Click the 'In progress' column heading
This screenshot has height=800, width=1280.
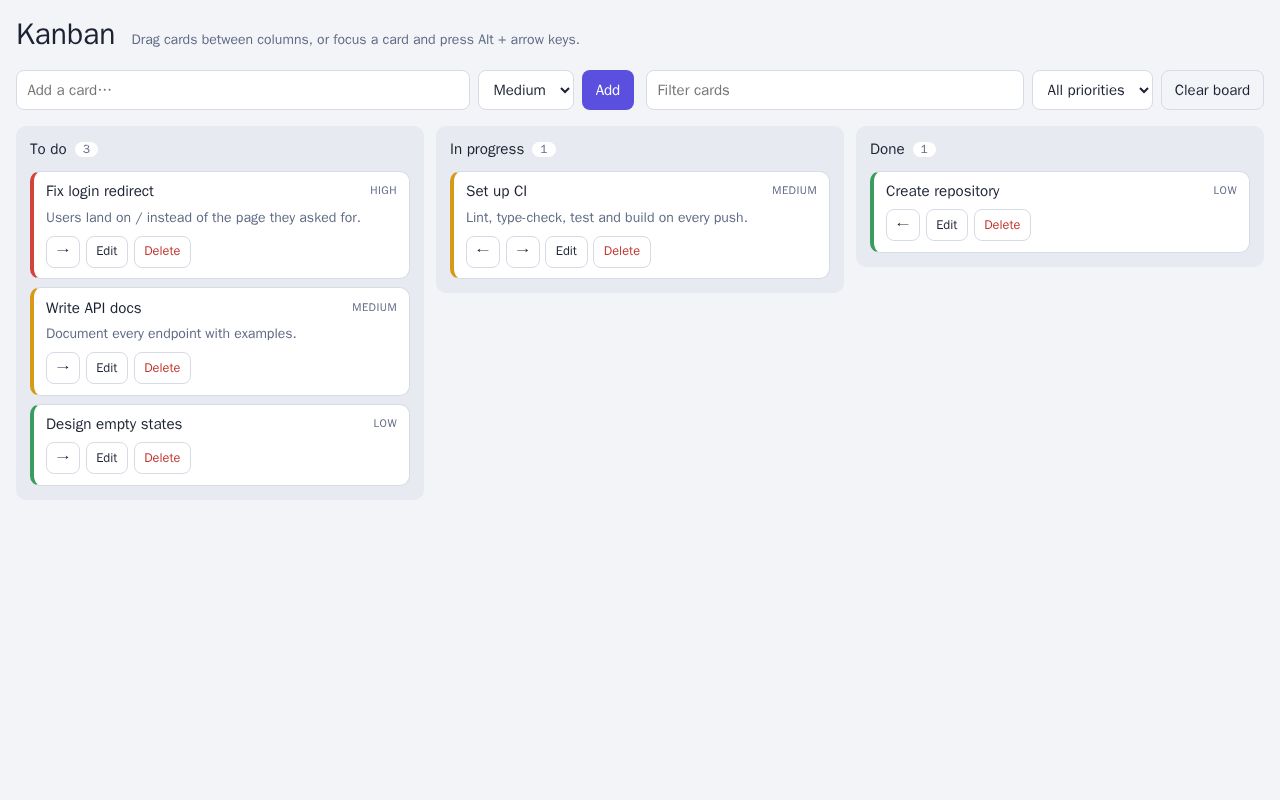click(487, 149)
